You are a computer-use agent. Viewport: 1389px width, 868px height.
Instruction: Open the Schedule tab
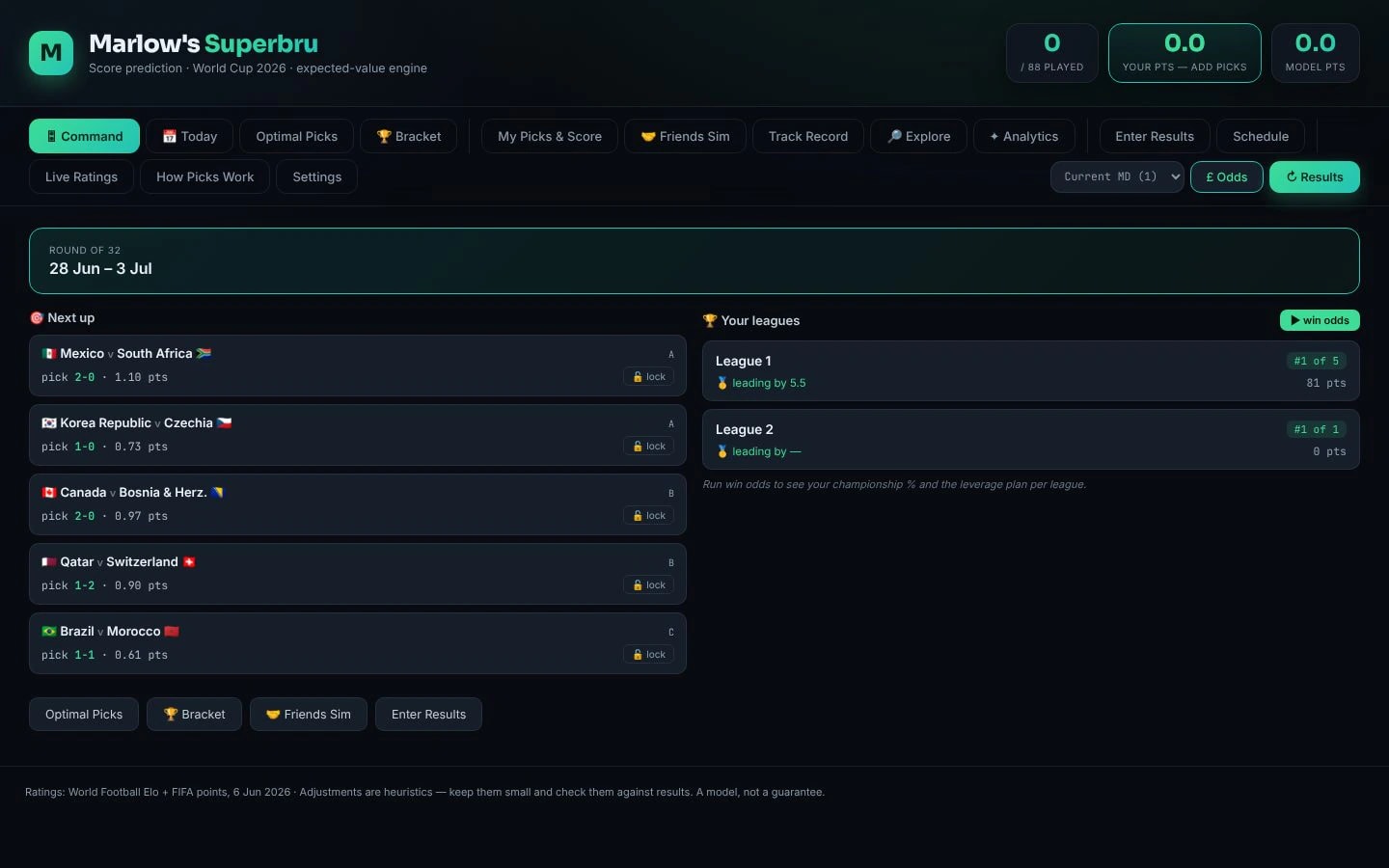coord(1261,136)
